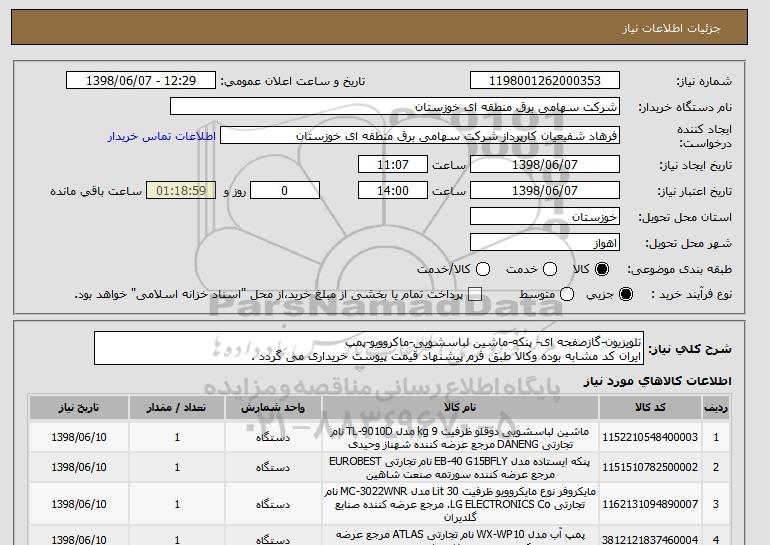Click the واحد شمارش column header
Image resolution: width=770 pixels, height=545 pixels.
click(273, 408)
